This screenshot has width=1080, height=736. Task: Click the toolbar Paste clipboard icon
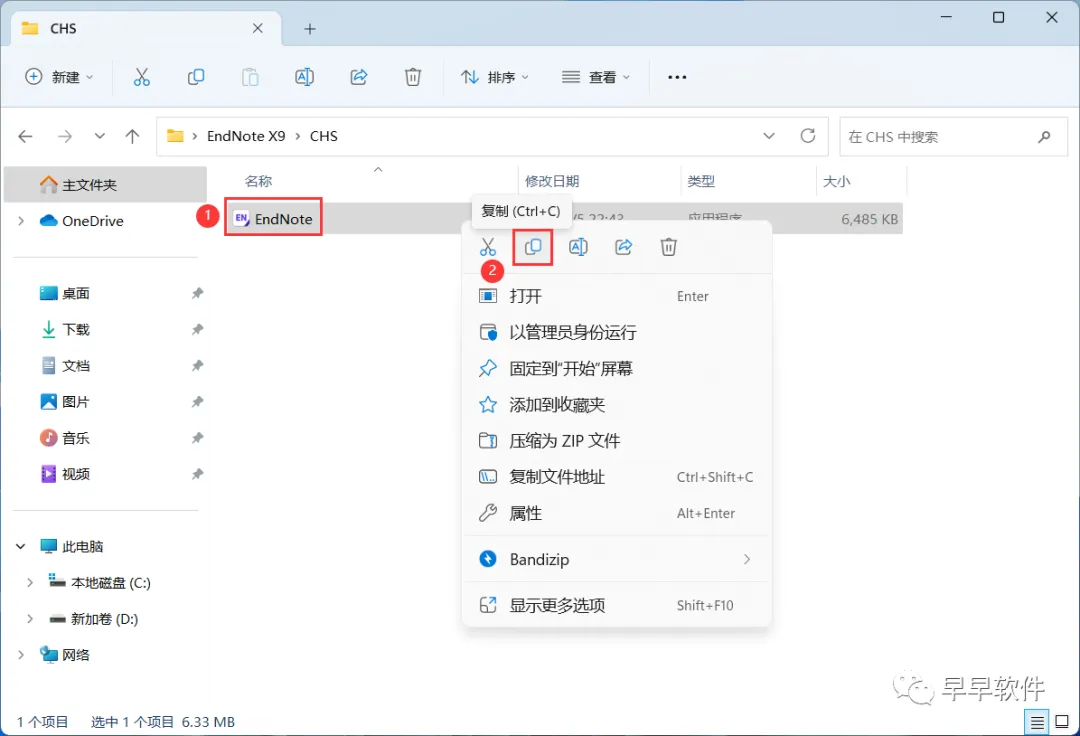point(250,77)
